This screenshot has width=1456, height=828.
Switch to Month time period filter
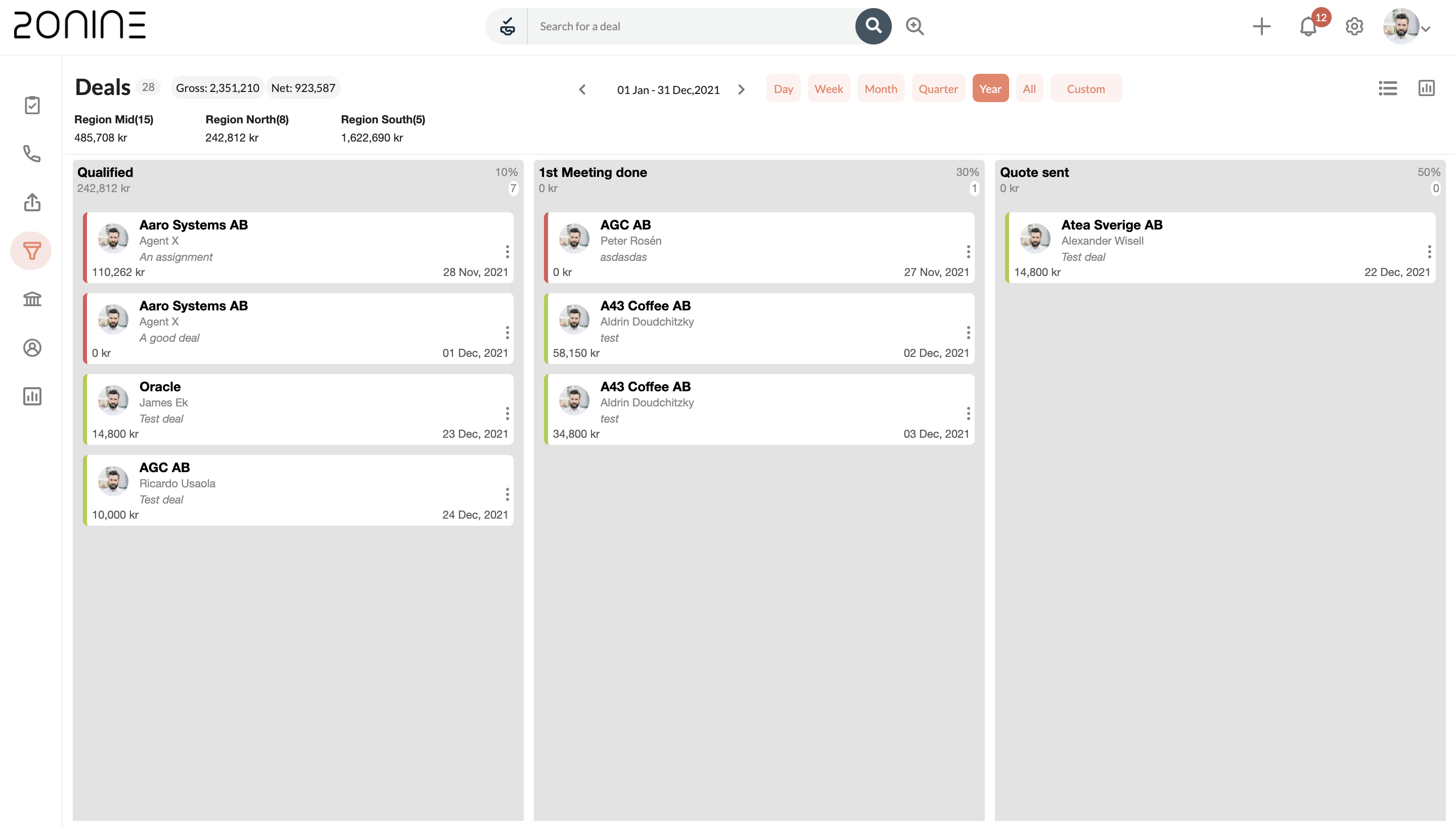coord(881,88)
